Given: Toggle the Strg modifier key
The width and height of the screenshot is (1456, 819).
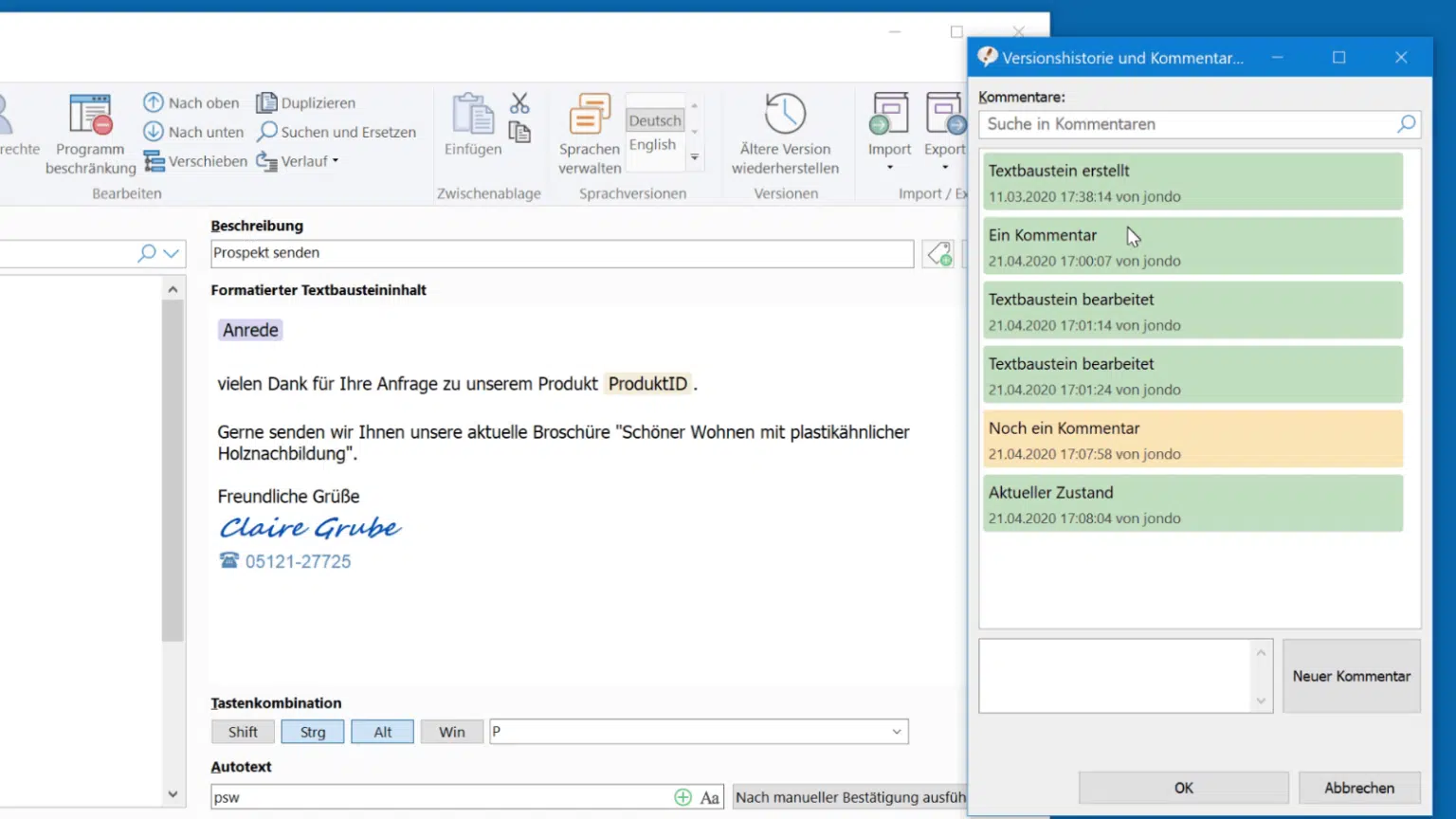Looking at the screenshot, I should [313, 732].
